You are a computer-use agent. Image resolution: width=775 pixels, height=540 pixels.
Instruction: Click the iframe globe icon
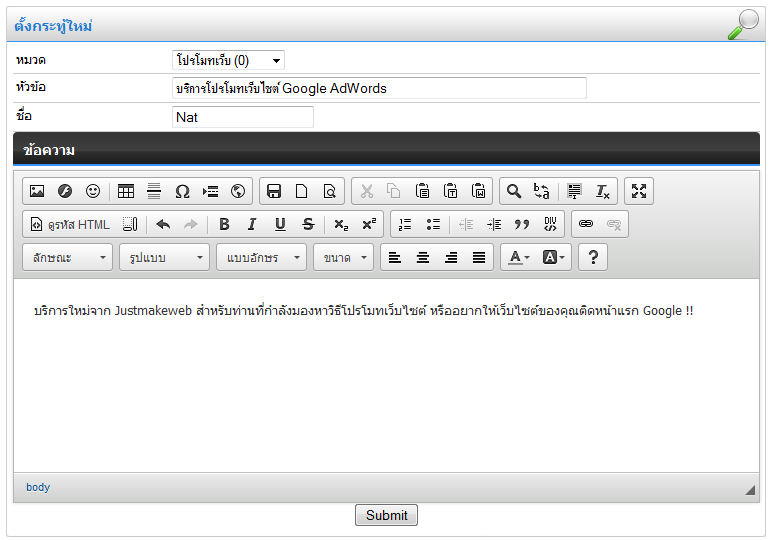(x=238, y=191)
